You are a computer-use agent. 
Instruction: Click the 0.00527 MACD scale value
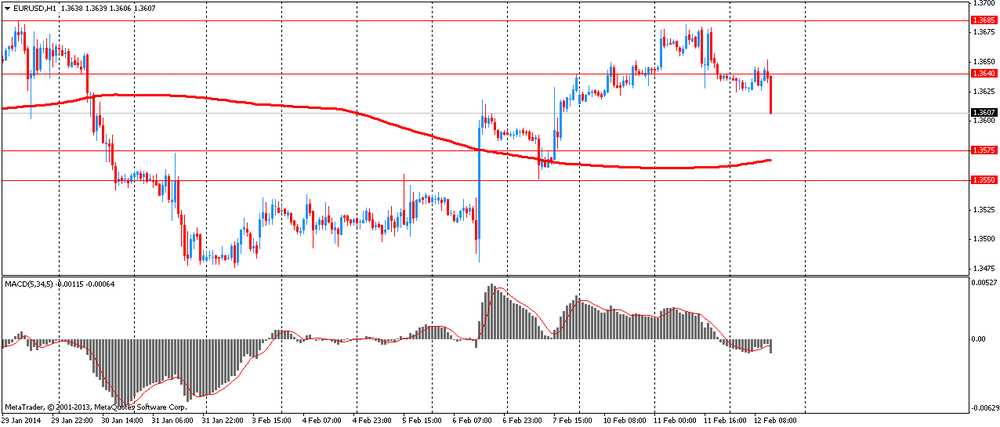coord(984,282)
